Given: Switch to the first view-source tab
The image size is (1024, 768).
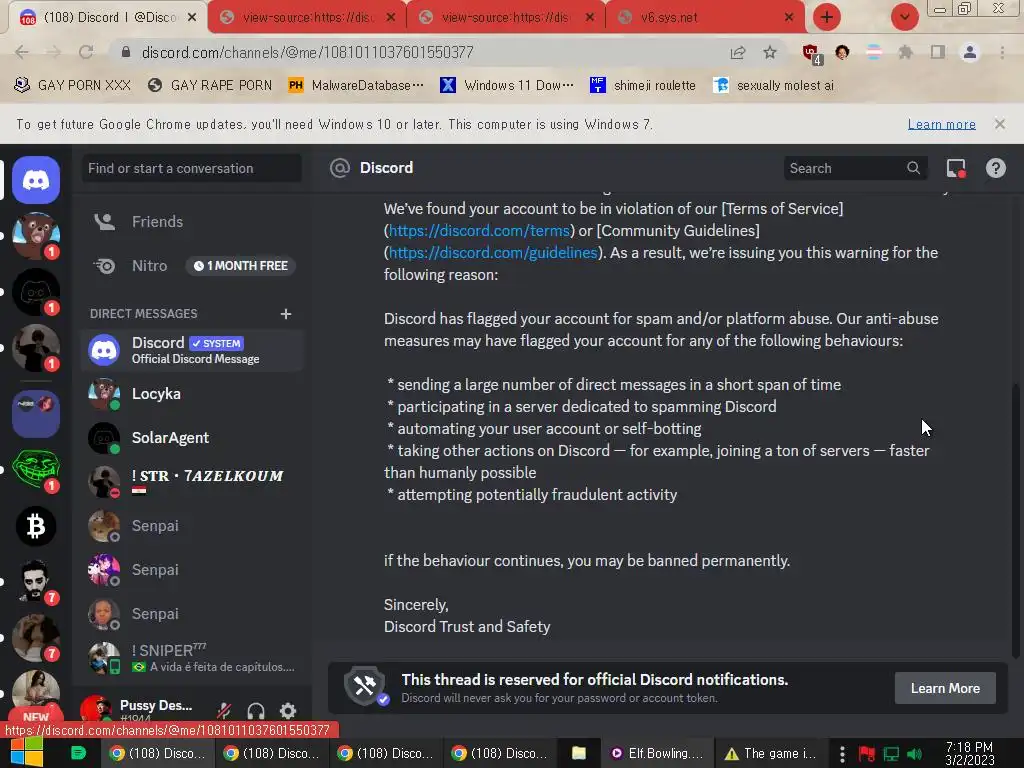Looking at the screenshot, I should point(307,18).
